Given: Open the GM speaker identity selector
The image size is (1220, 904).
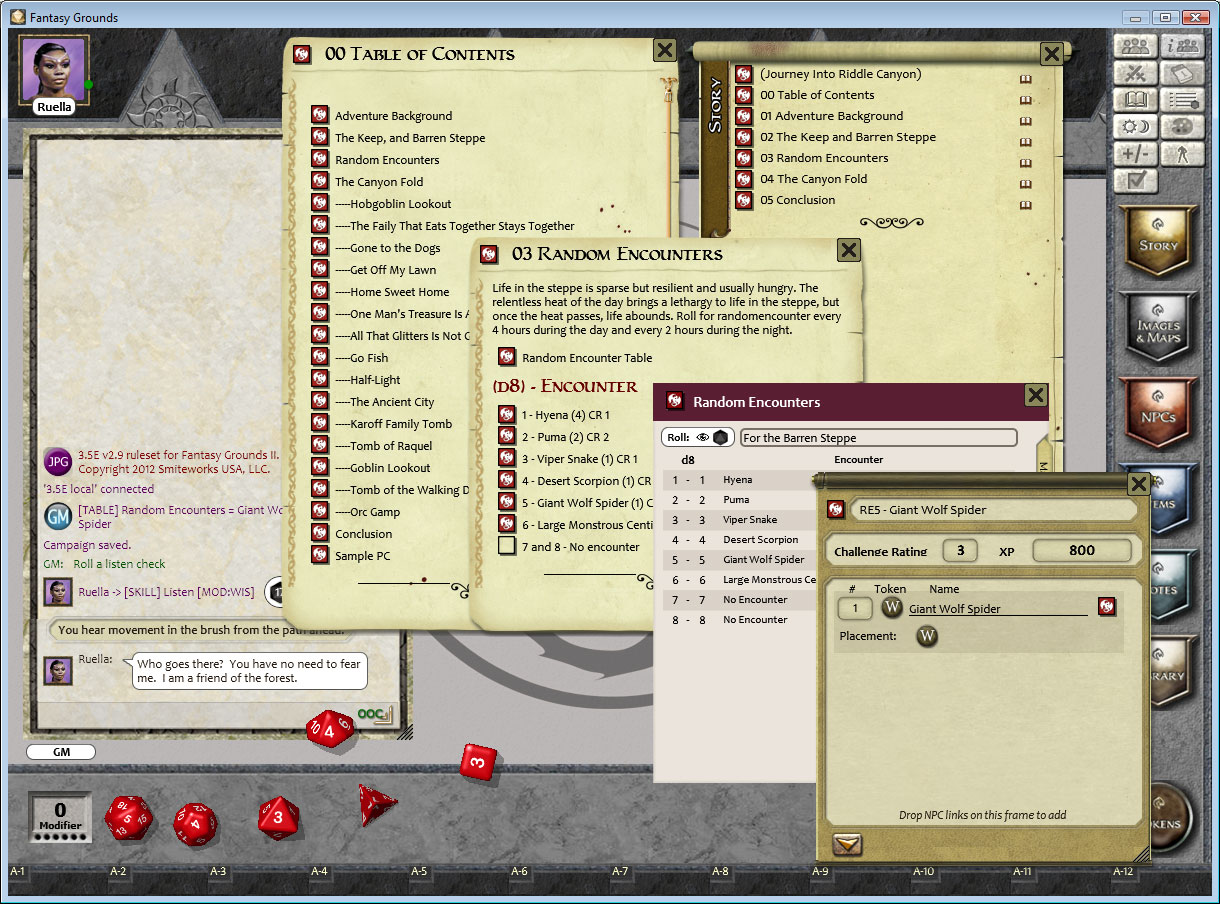Looking at the screenshot, I should pos(60,752).
